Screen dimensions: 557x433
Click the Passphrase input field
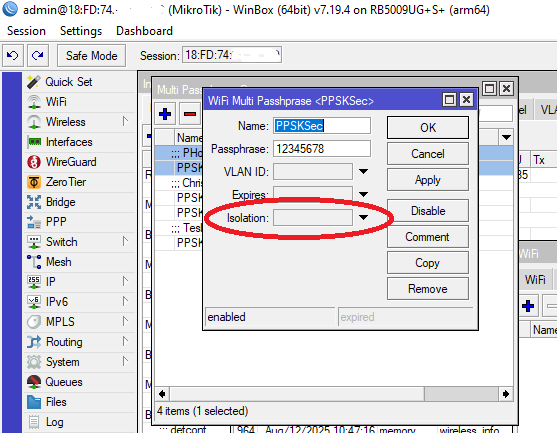pyautogui.click(x=322, y=149)
